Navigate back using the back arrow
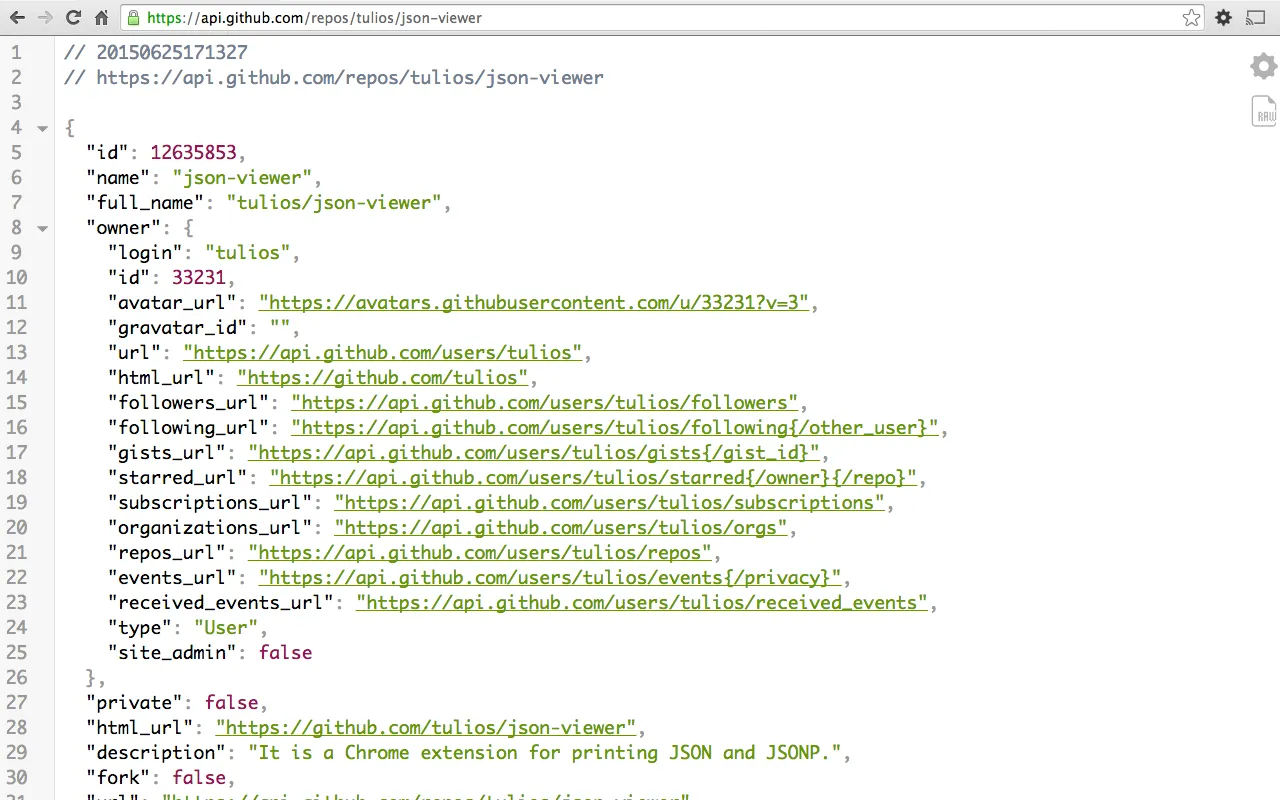 (x=16, y=17)
